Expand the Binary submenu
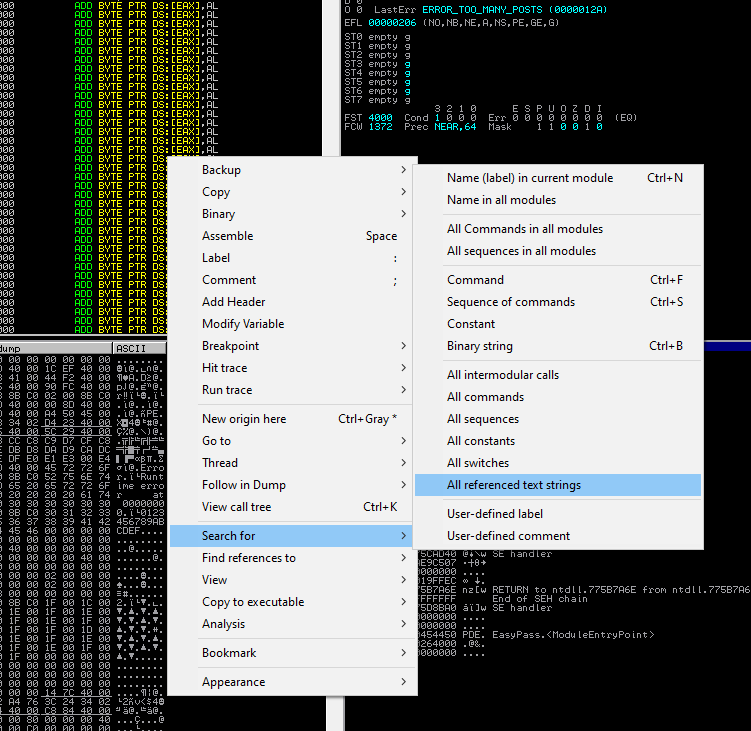Image resolution: width=751 pixels, height=731 pixels. [292, 214]
